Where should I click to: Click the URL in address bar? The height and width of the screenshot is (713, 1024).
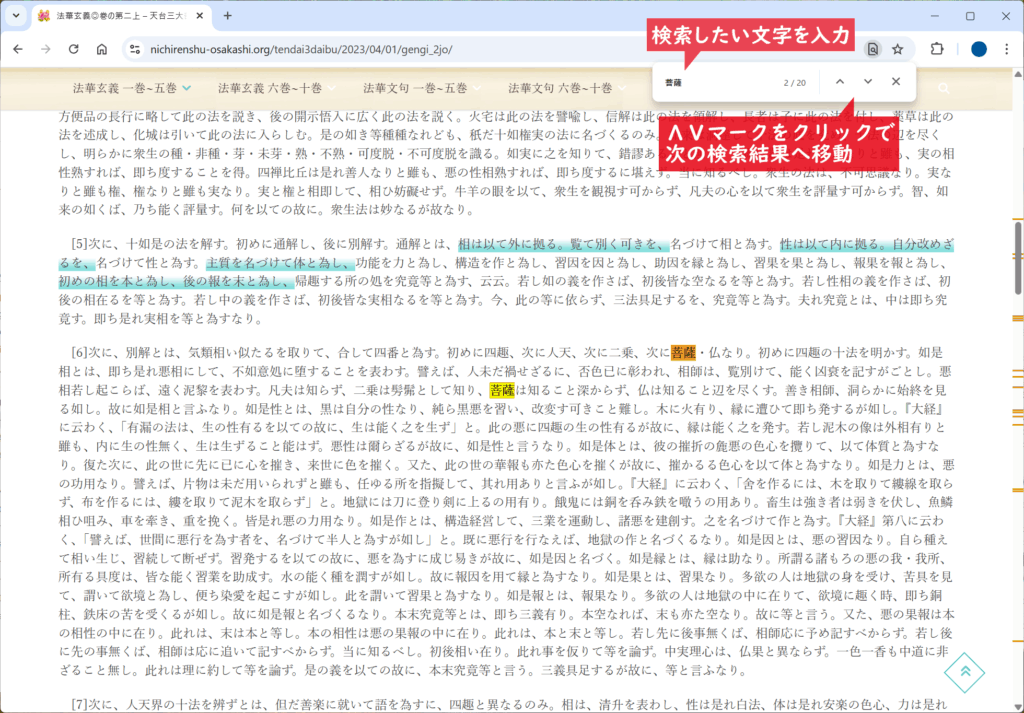tap(300, 49)
